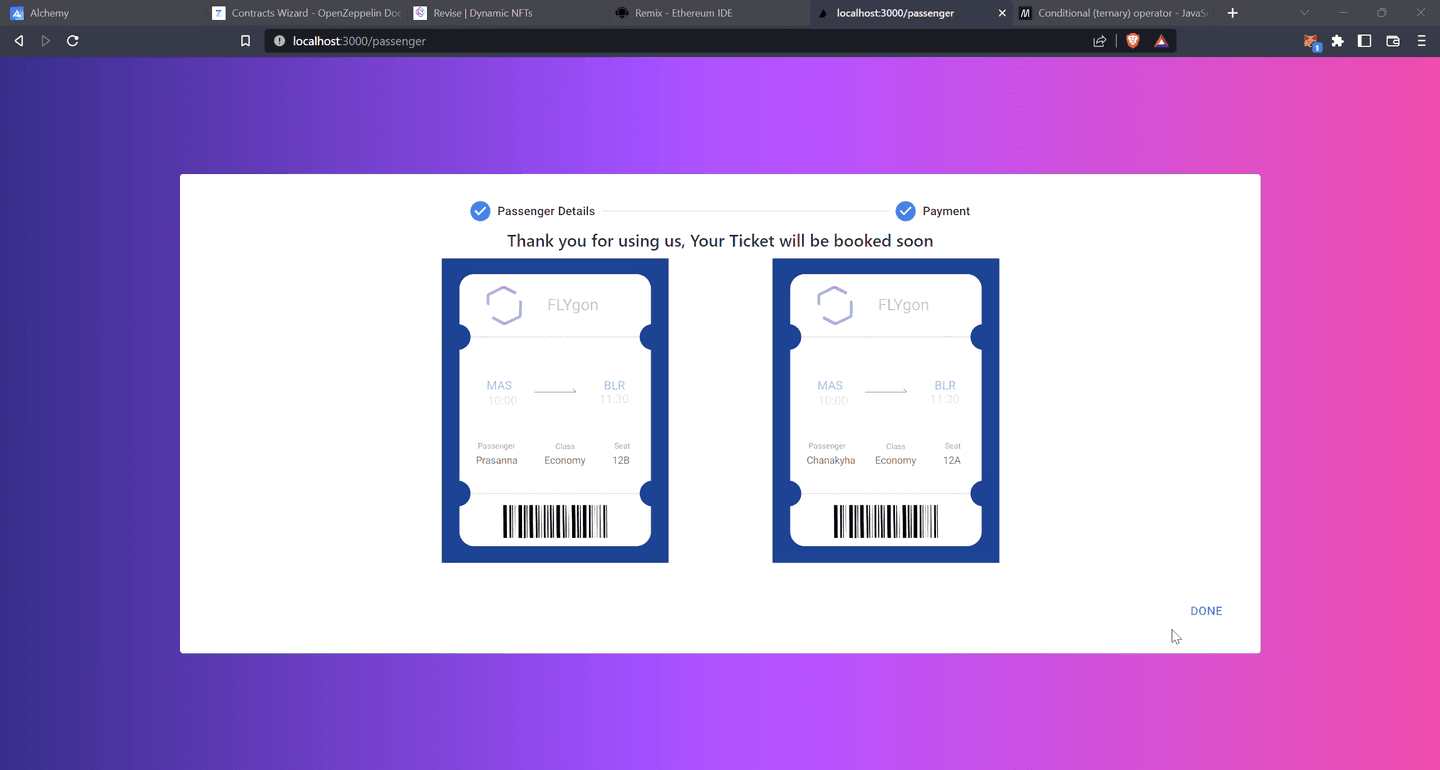This screenshot has height=770, width=1440.
Task: Open the Brave Shields lion icon
Action: pos(1133,41)
